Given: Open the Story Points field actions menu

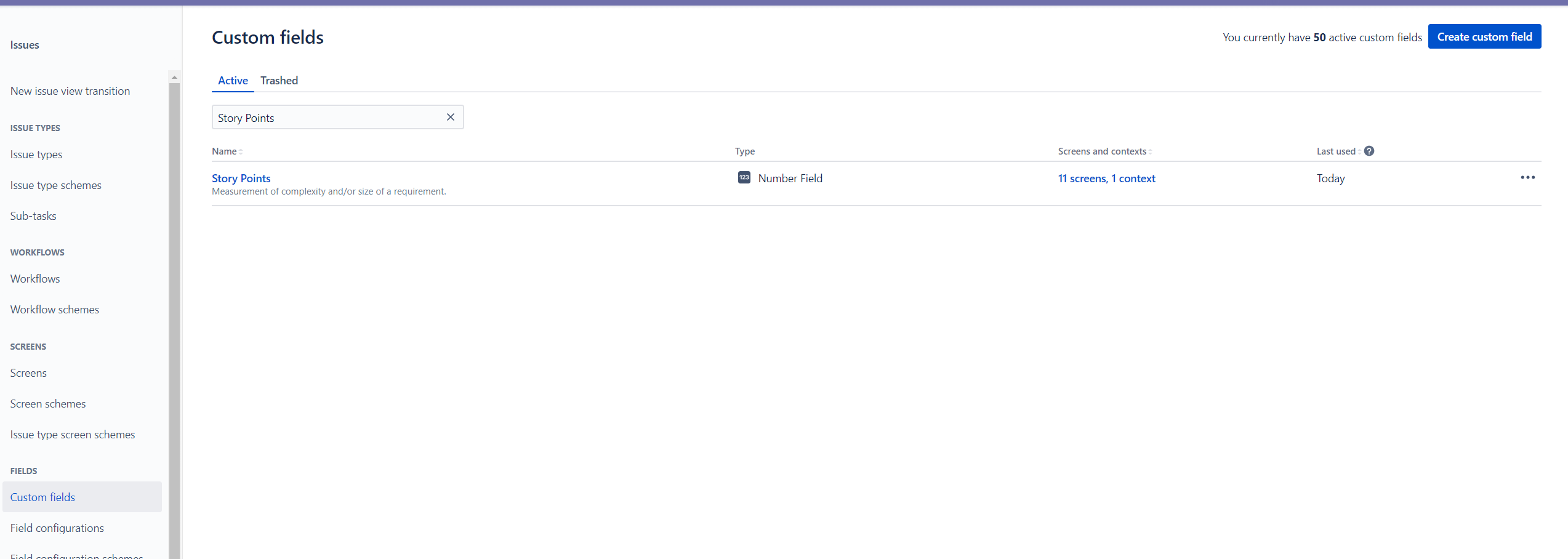Looking at the screenshot, I should pos(1529,178).
